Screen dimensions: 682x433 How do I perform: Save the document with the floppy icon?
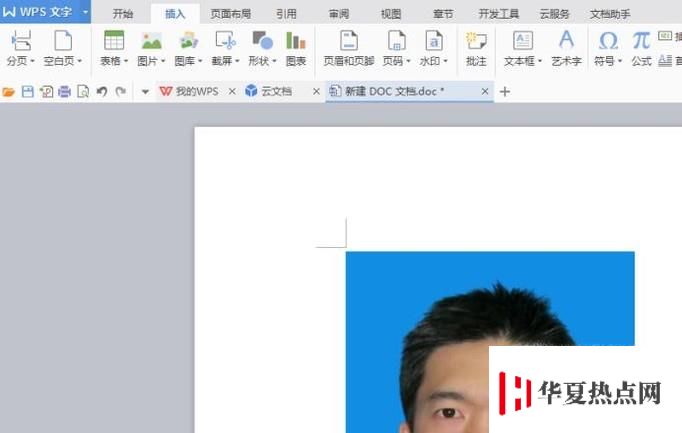click(x=28, y=92)
